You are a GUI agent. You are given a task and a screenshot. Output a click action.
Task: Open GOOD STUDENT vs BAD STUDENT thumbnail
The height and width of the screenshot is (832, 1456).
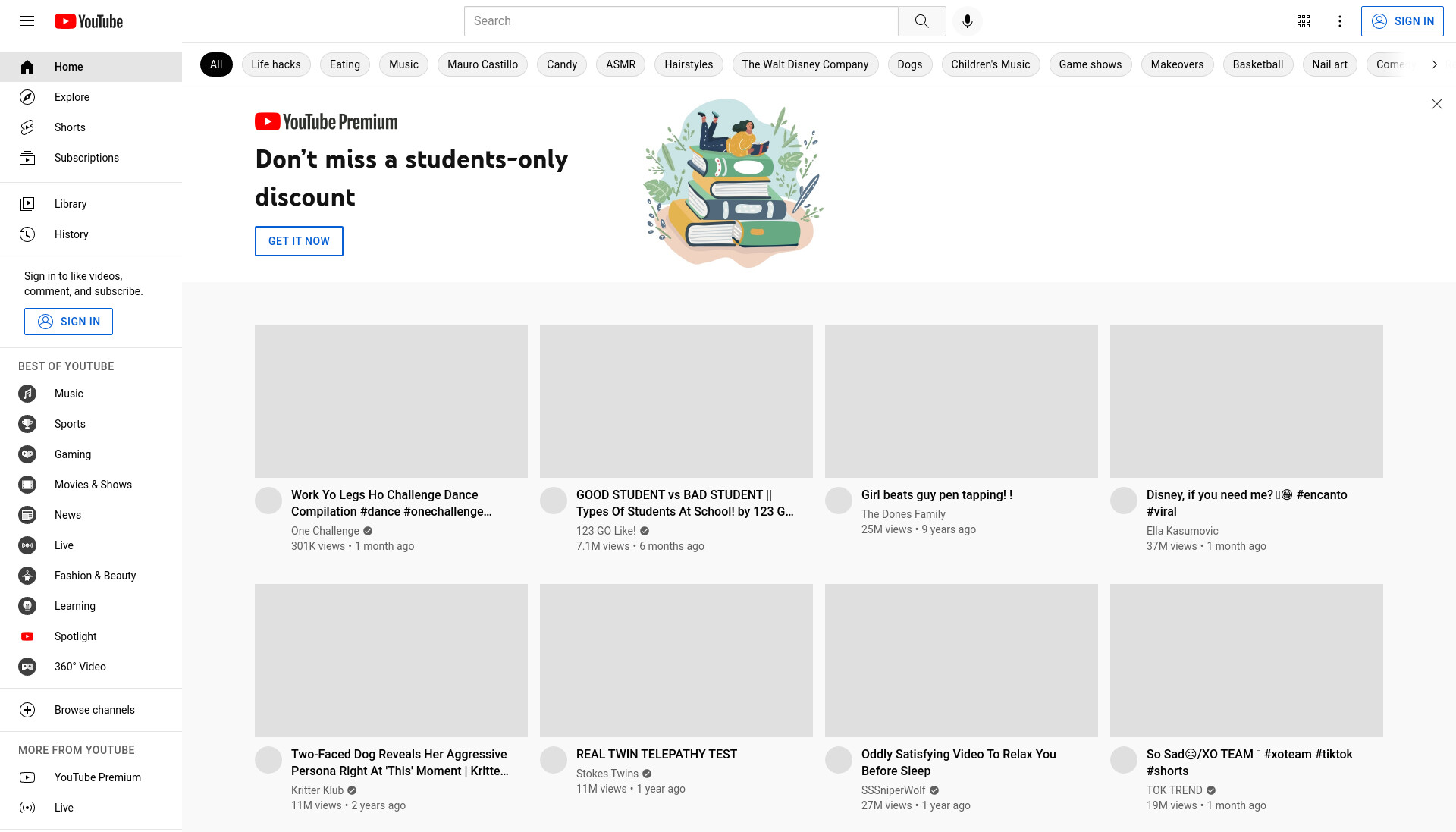(676, 401)
